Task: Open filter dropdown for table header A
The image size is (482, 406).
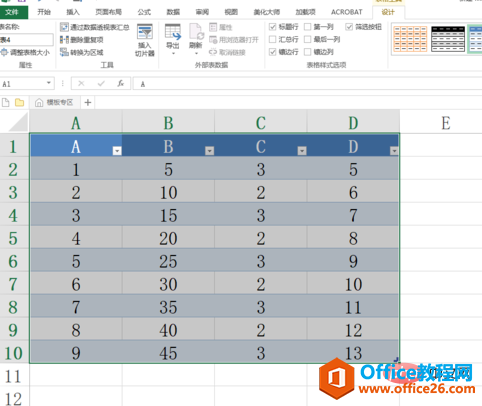Action: coord(117,151)
